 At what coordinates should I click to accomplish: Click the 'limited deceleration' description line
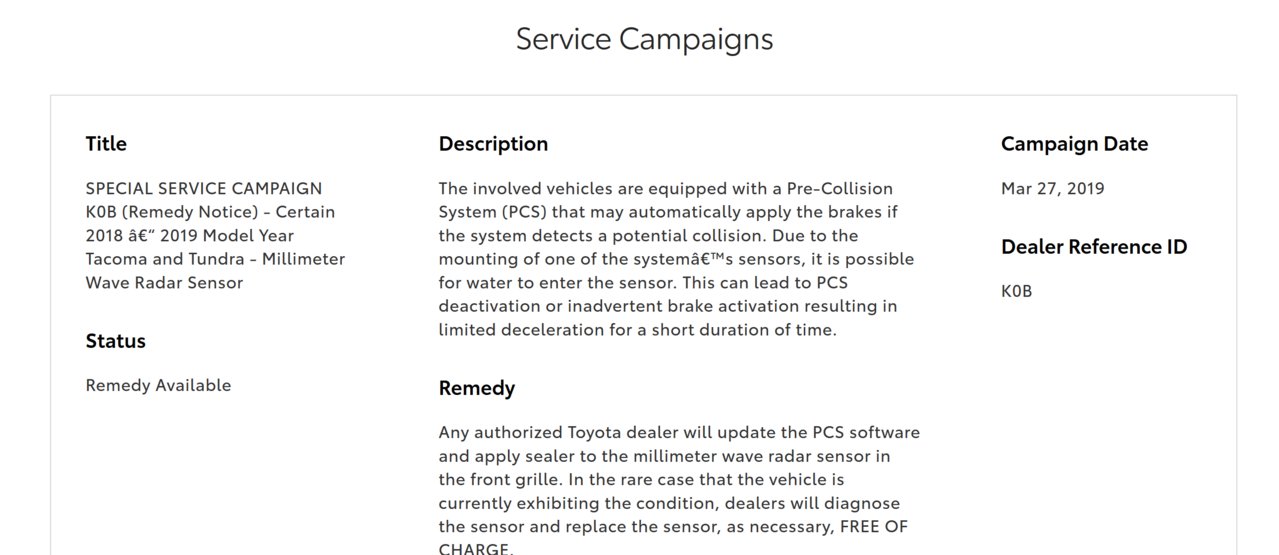click(637, 329)
